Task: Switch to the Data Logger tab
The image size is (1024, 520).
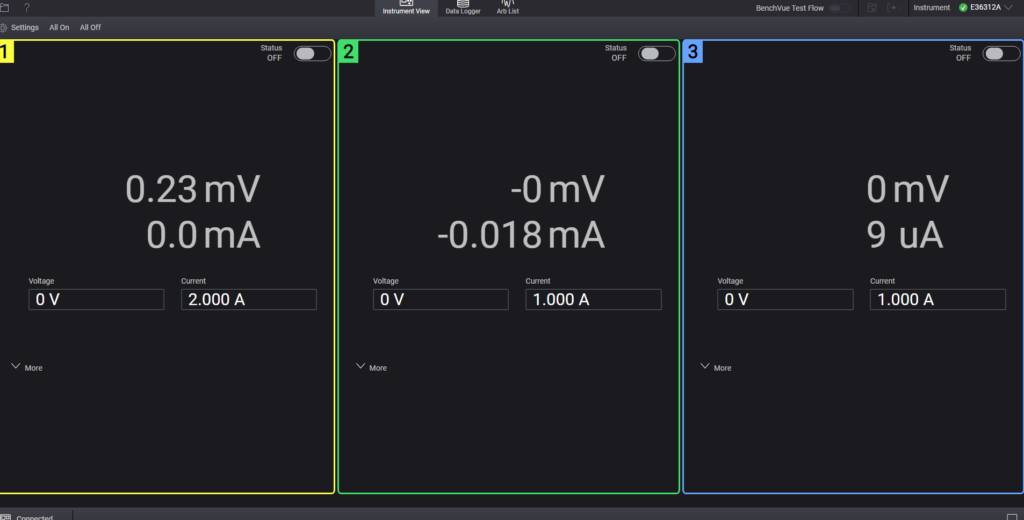Action: point(463,8)
